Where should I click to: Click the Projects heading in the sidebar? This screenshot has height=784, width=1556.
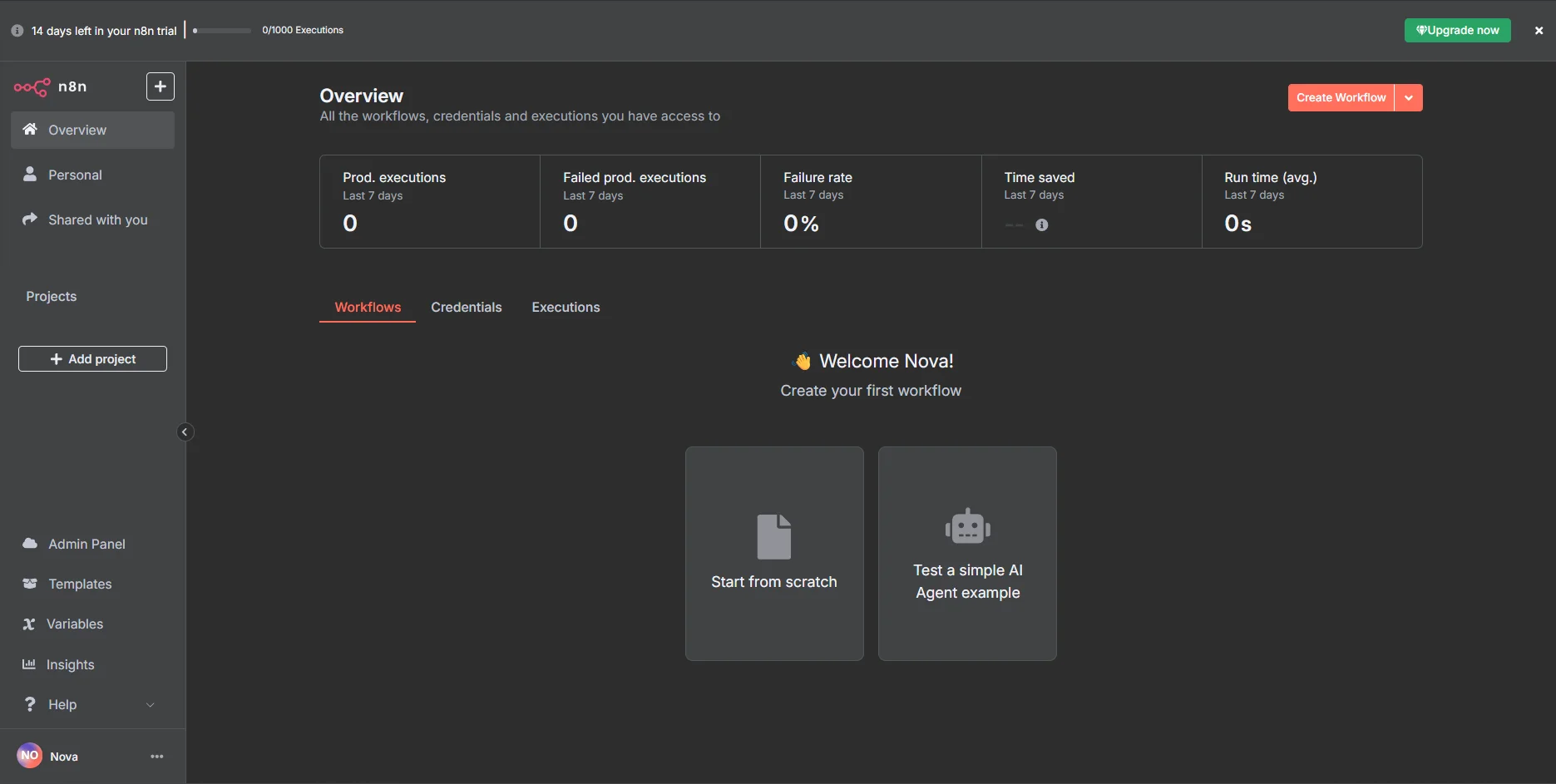pyautogui.click(x=52, y=296)
